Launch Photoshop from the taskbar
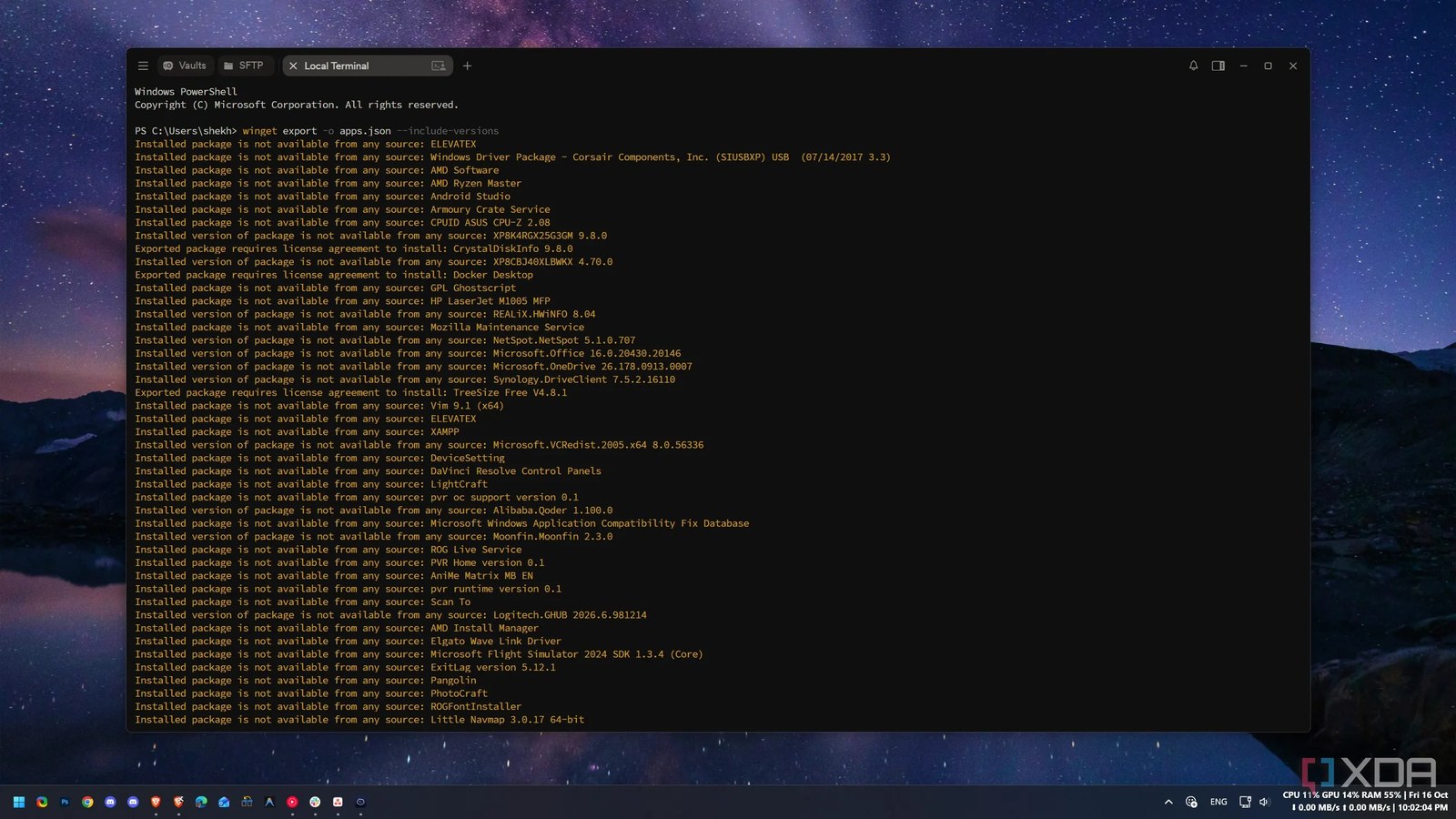 click(x=65, y=802)
